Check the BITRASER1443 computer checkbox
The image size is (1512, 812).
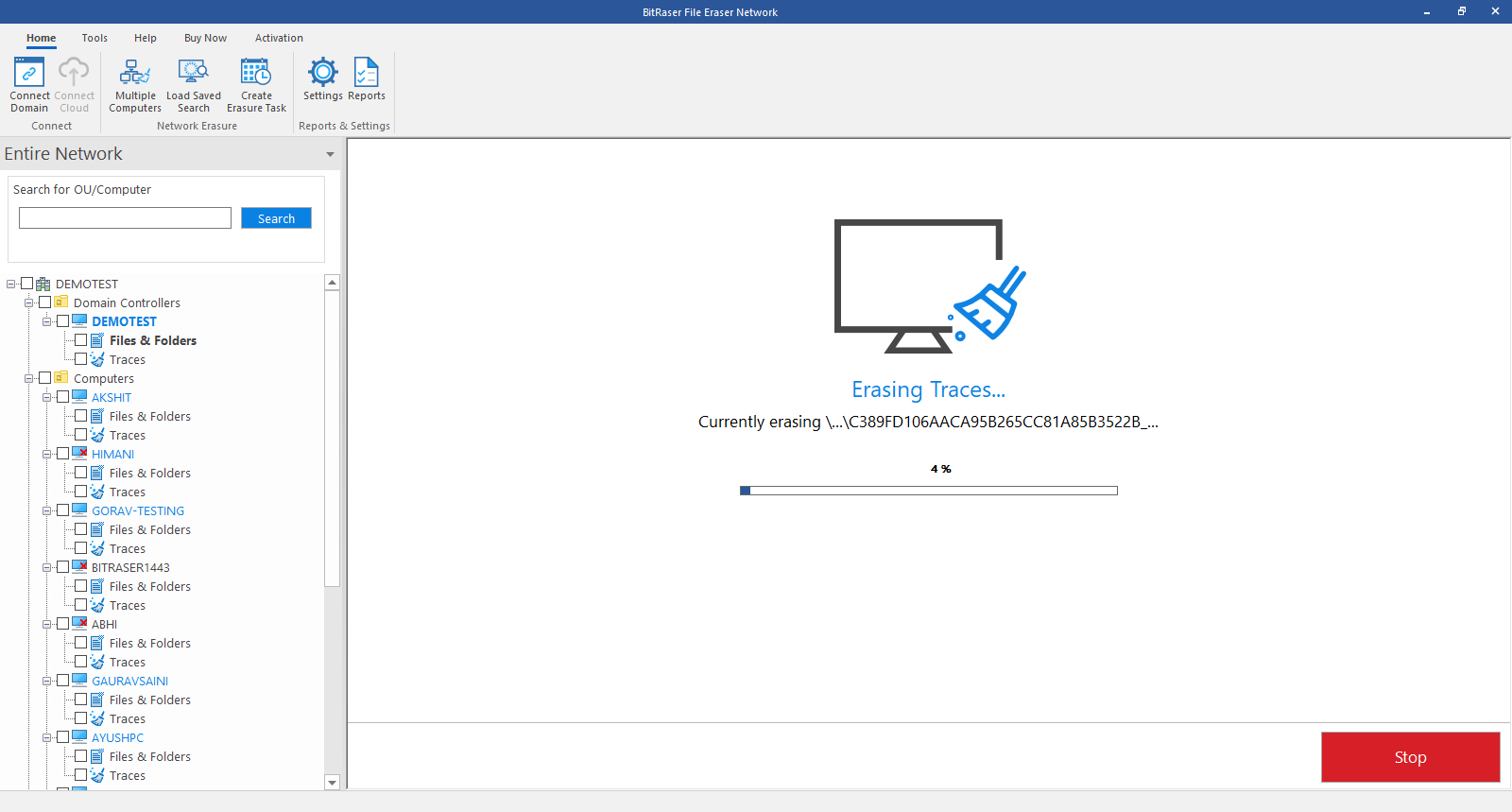click(x=62, y=567)
